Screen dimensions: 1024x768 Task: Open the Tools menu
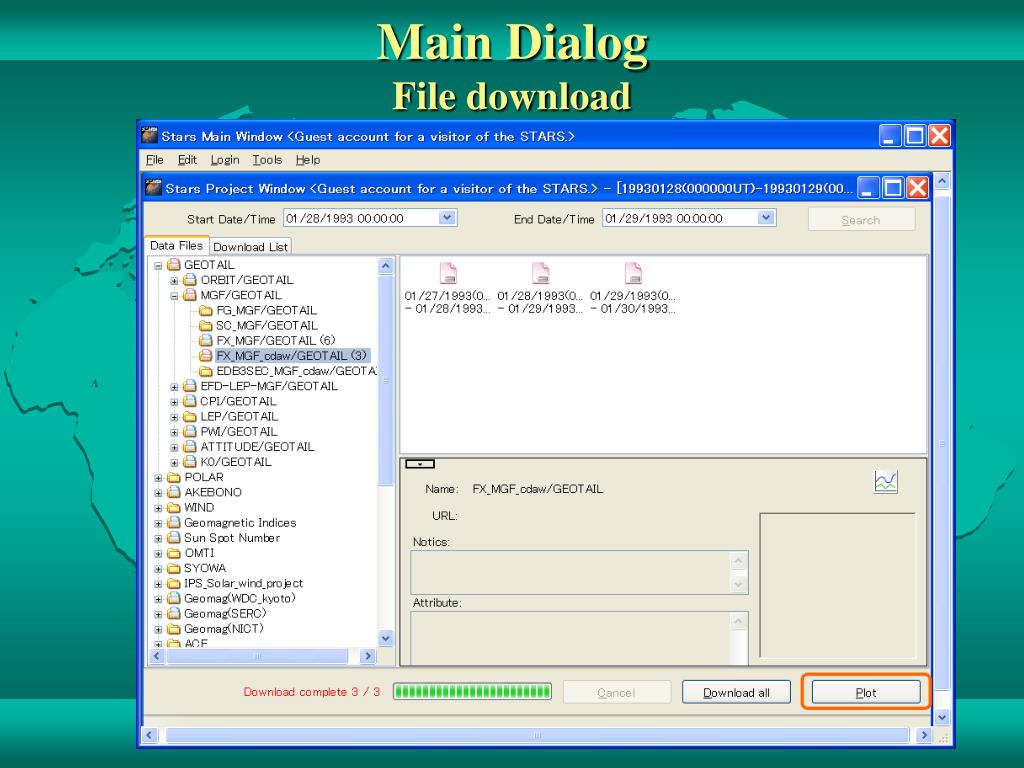point(267,160)
